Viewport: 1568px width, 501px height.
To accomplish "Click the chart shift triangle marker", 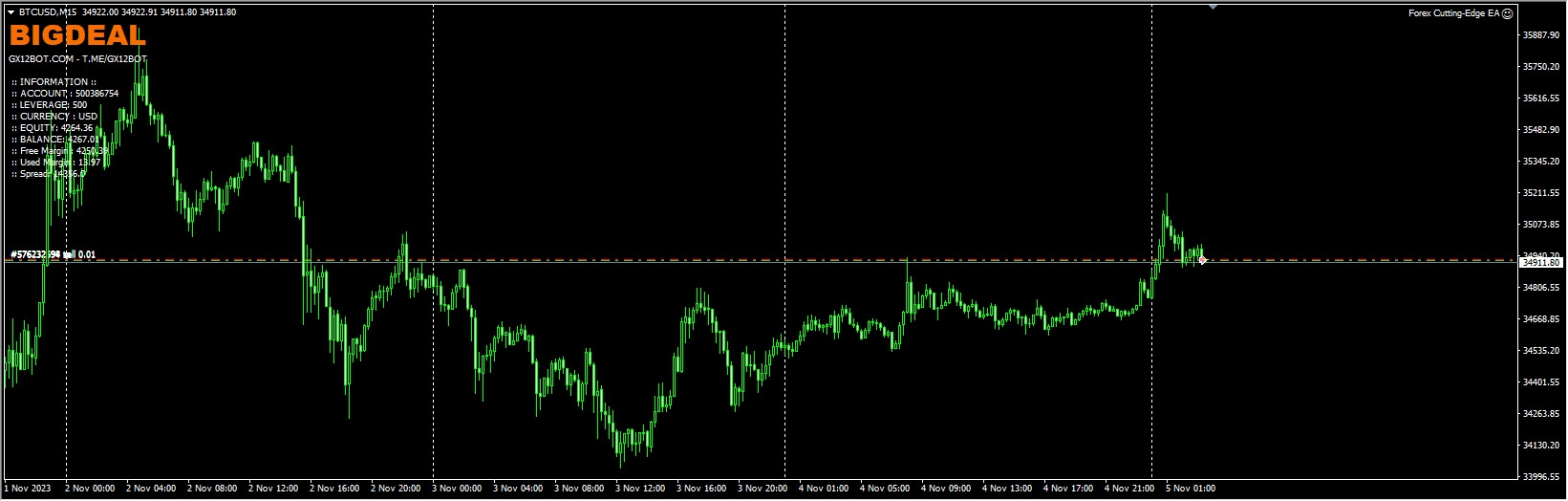I will point(1213,7).
